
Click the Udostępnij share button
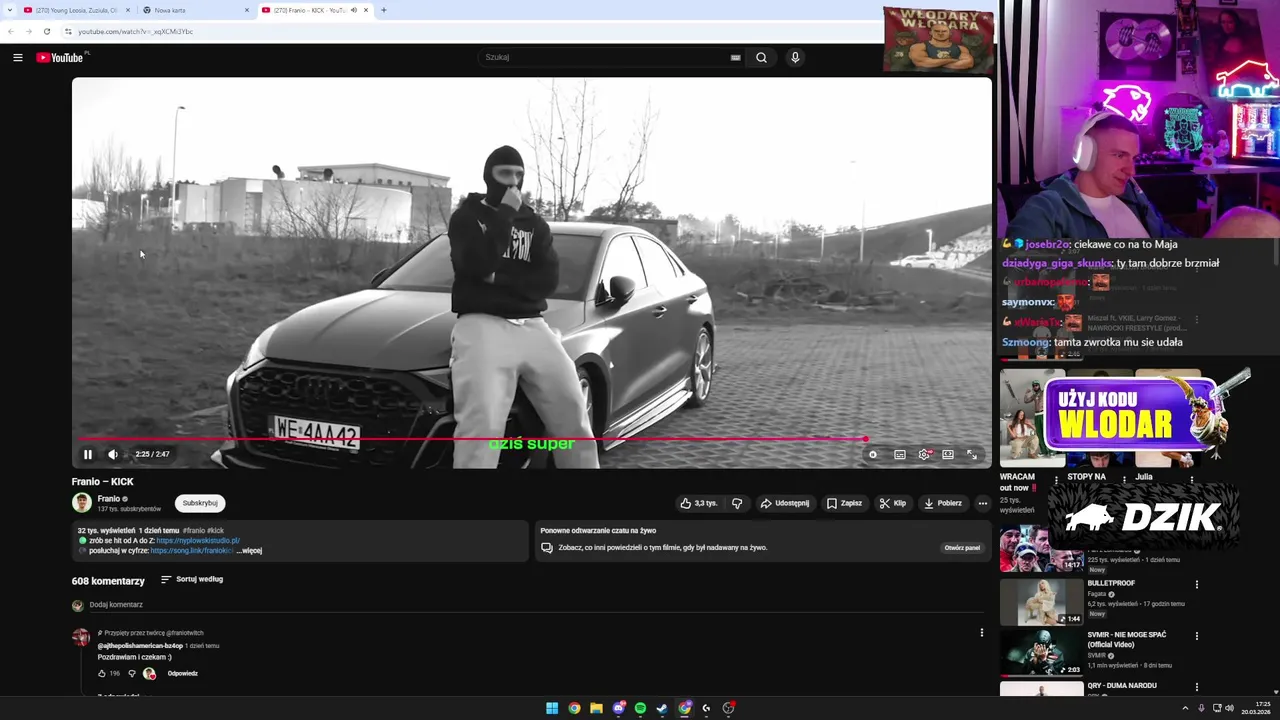(x=784, y=503)
